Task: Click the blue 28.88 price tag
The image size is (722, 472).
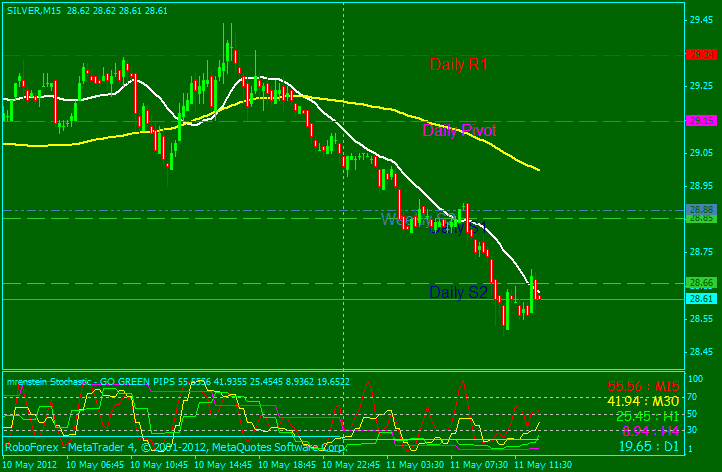Action: tap(701, 209)
